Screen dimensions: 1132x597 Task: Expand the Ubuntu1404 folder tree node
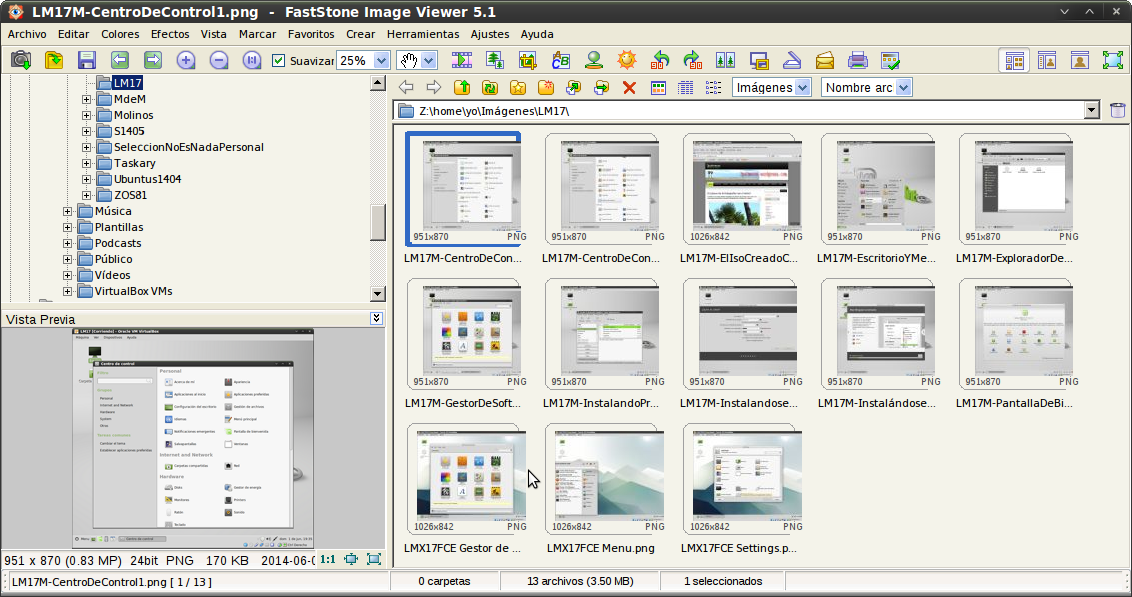pos(87,179)
